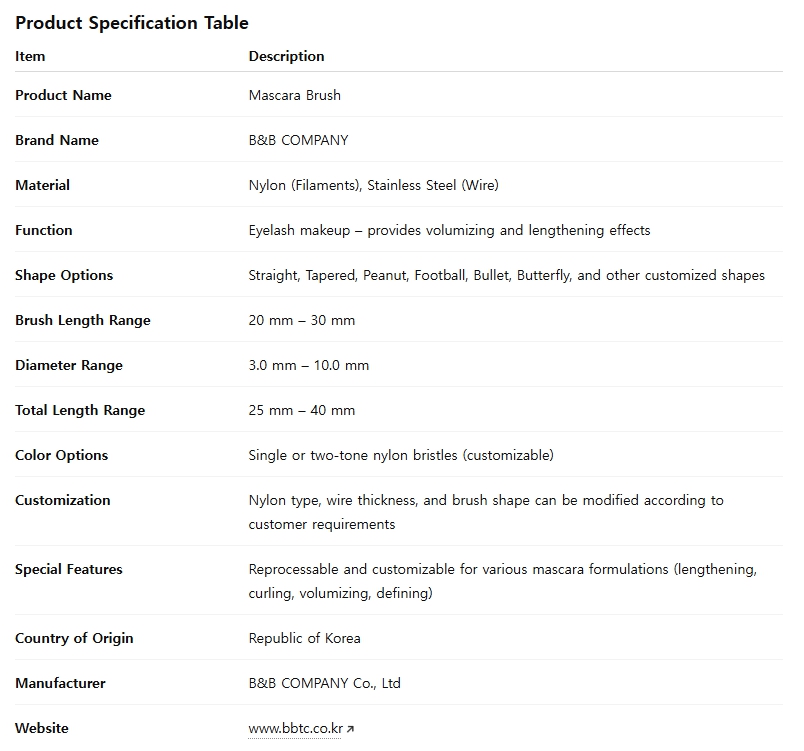The width and height of the screenshot is (804, 751).
Task: Click the 3.0 mm – 10.0 mm diameter value
Action: click(308, 365)
